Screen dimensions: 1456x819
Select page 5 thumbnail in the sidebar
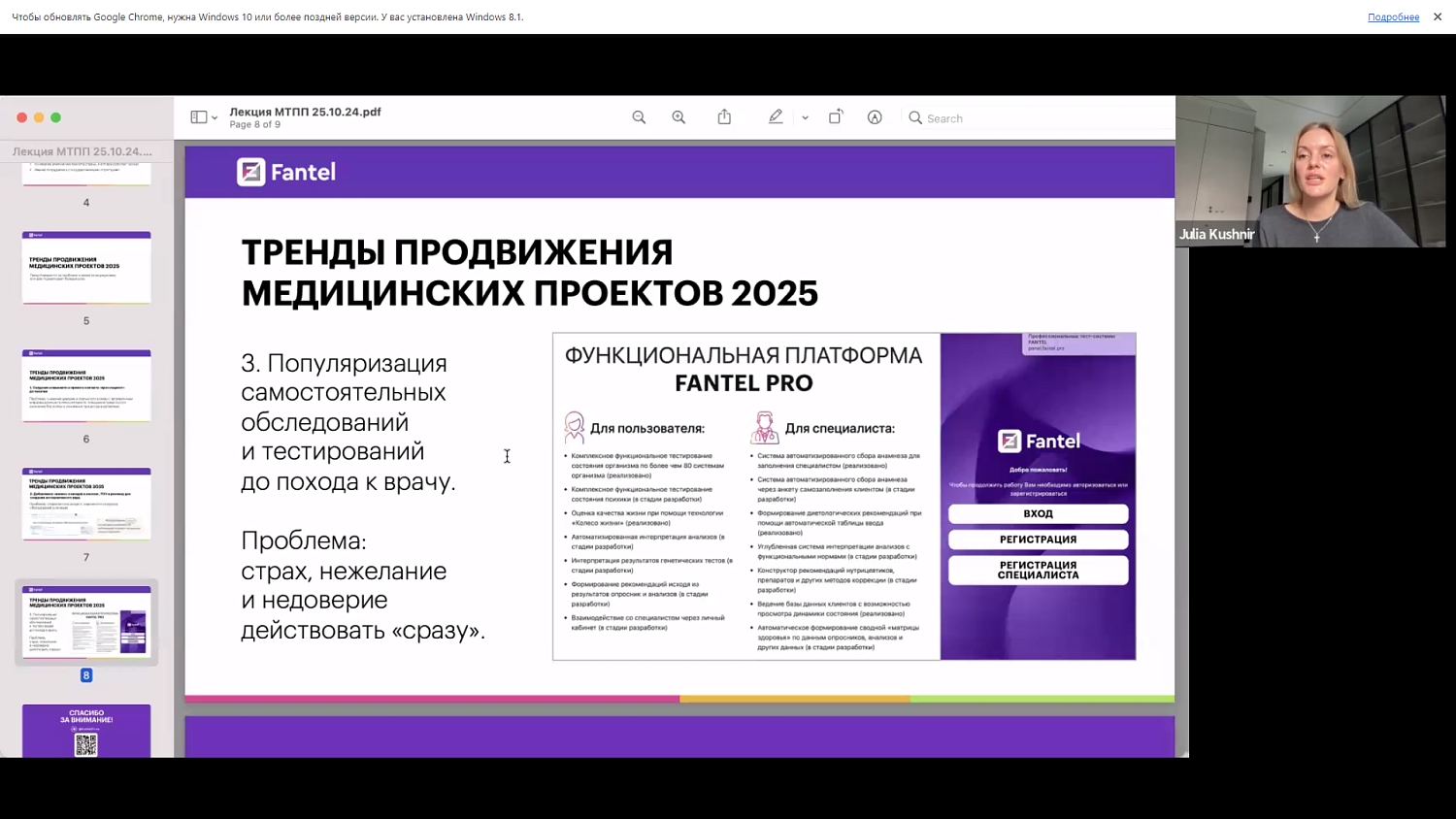click(x=85, y=267)
